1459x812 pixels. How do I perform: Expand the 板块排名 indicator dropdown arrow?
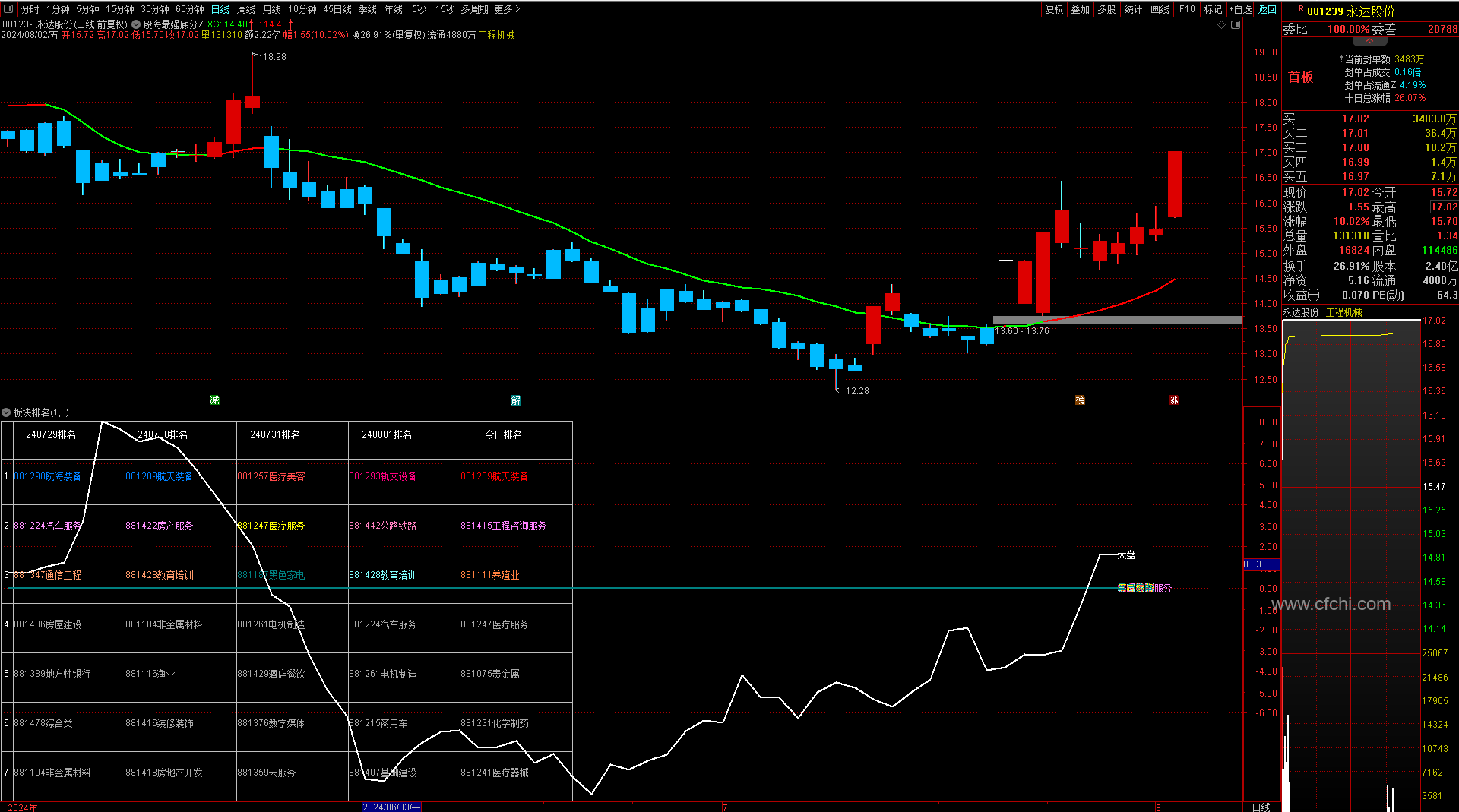coord(6,412)
